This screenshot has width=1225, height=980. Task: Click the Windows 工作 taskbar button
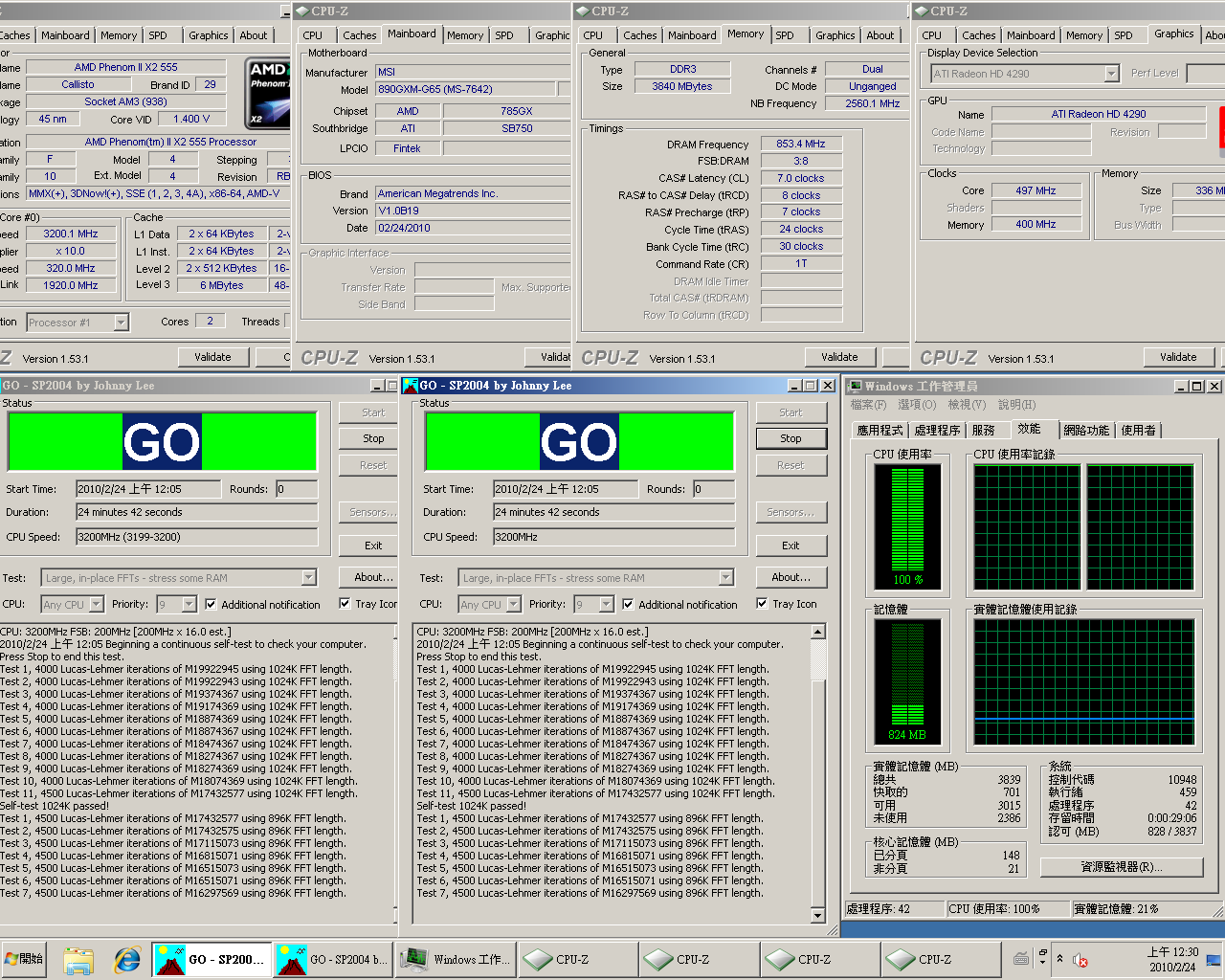tap(457, 959)
